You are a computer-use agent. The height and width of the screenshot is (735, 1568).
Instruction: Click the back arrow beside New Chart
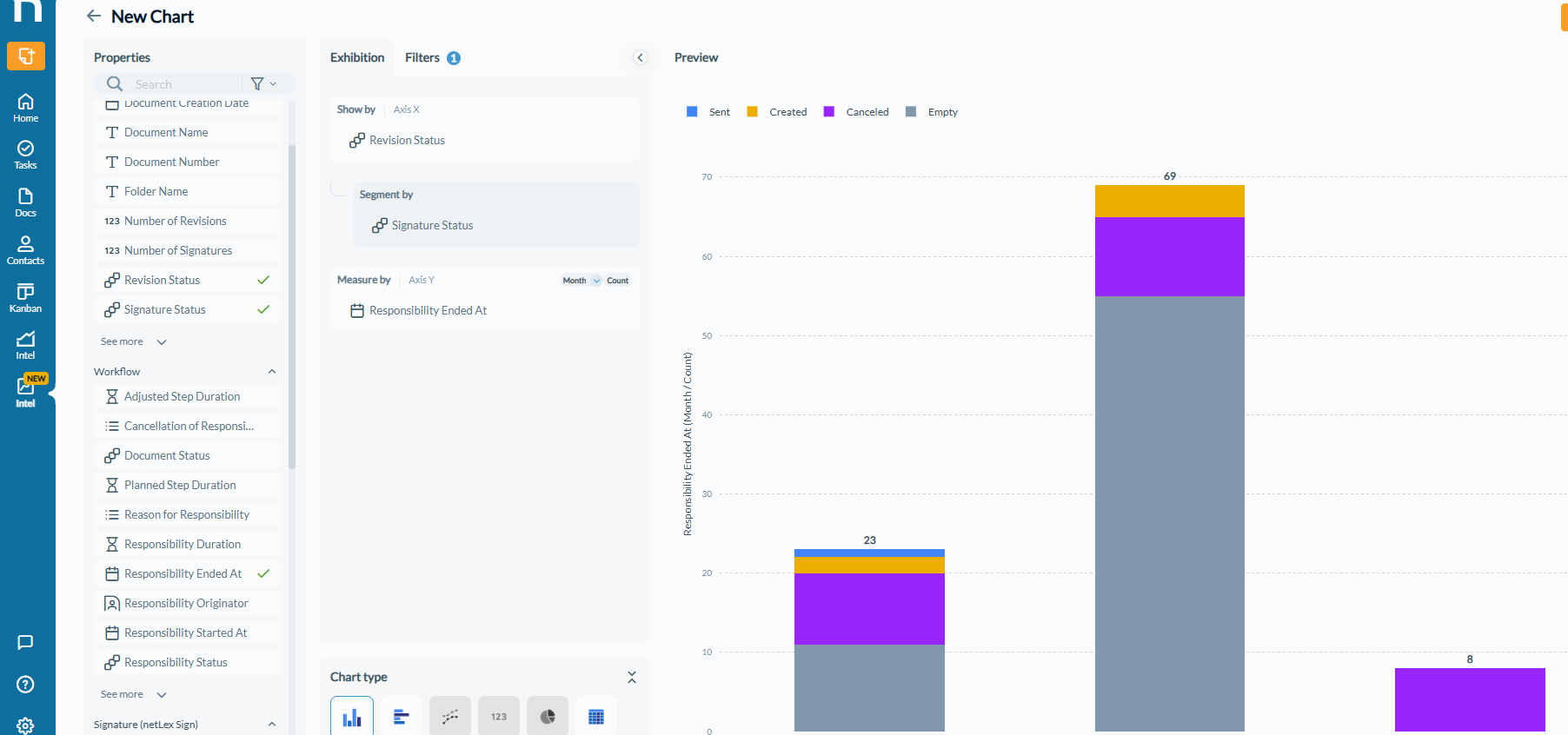coord(94,17)
